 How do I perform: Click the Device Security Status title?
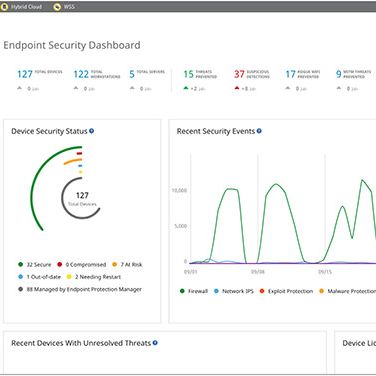click(49, 131)
